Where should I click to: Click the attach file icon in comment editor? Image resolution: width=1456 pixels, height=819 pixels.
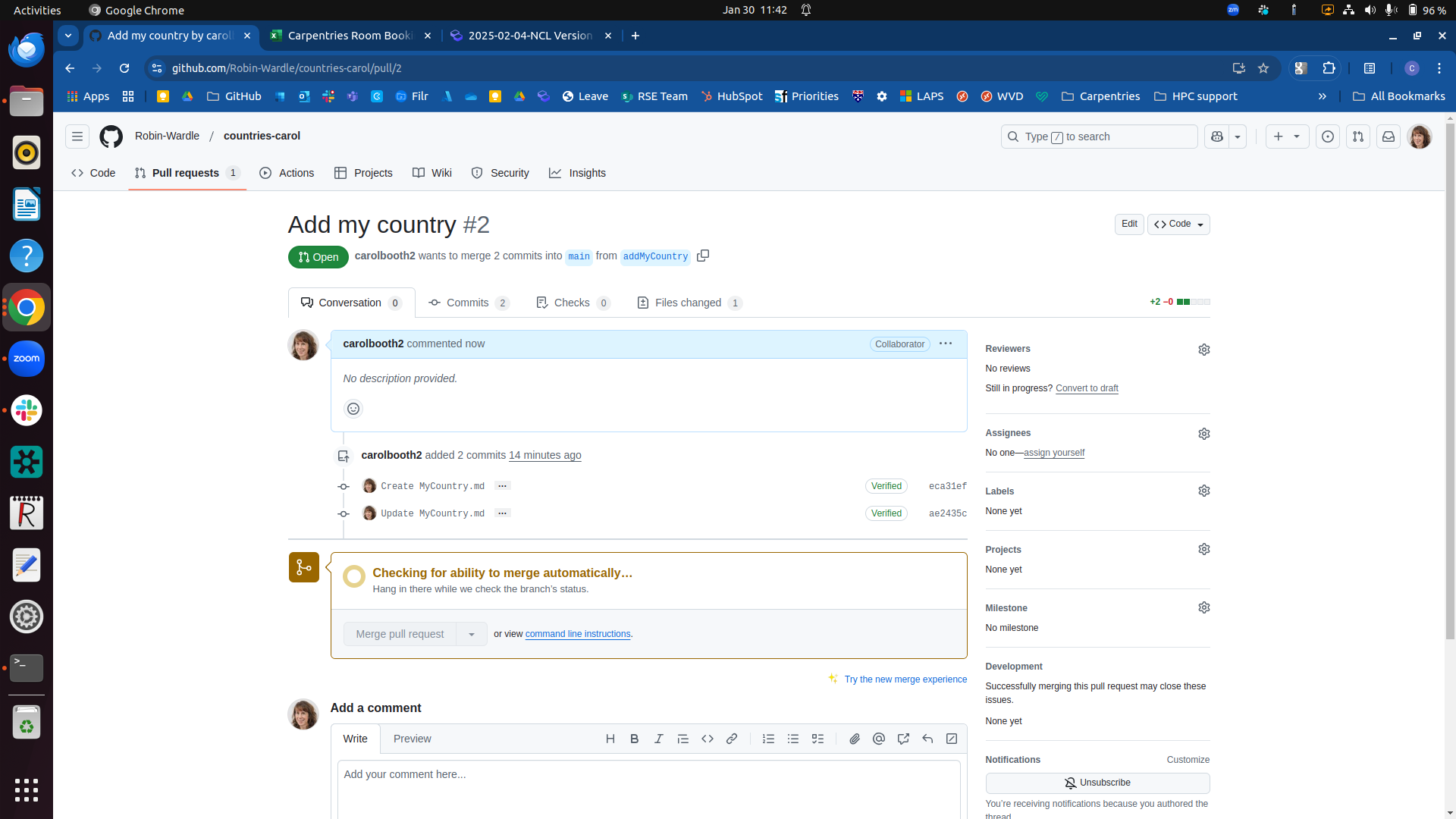(x=854, y=738)
